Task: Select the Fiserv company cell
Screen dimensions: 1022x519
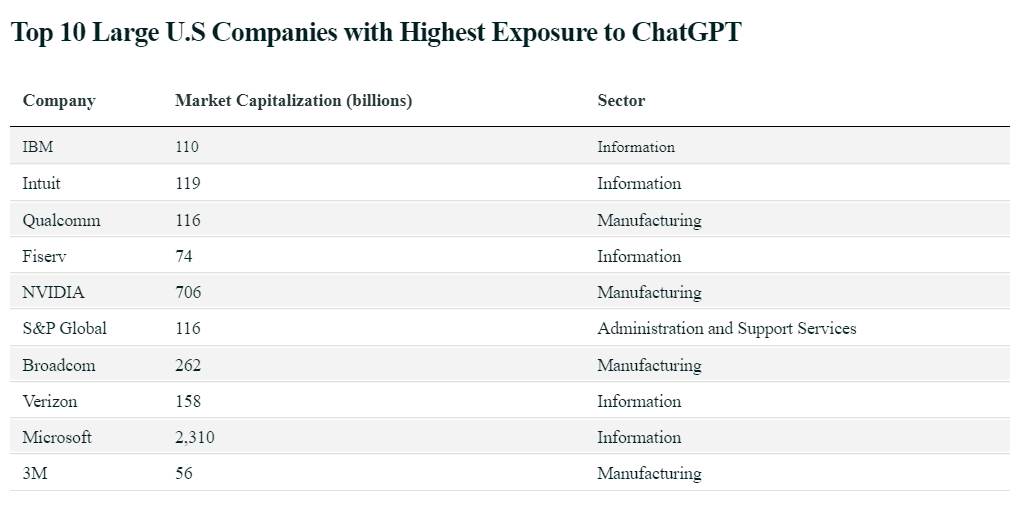Action: (x=43, y=257)
